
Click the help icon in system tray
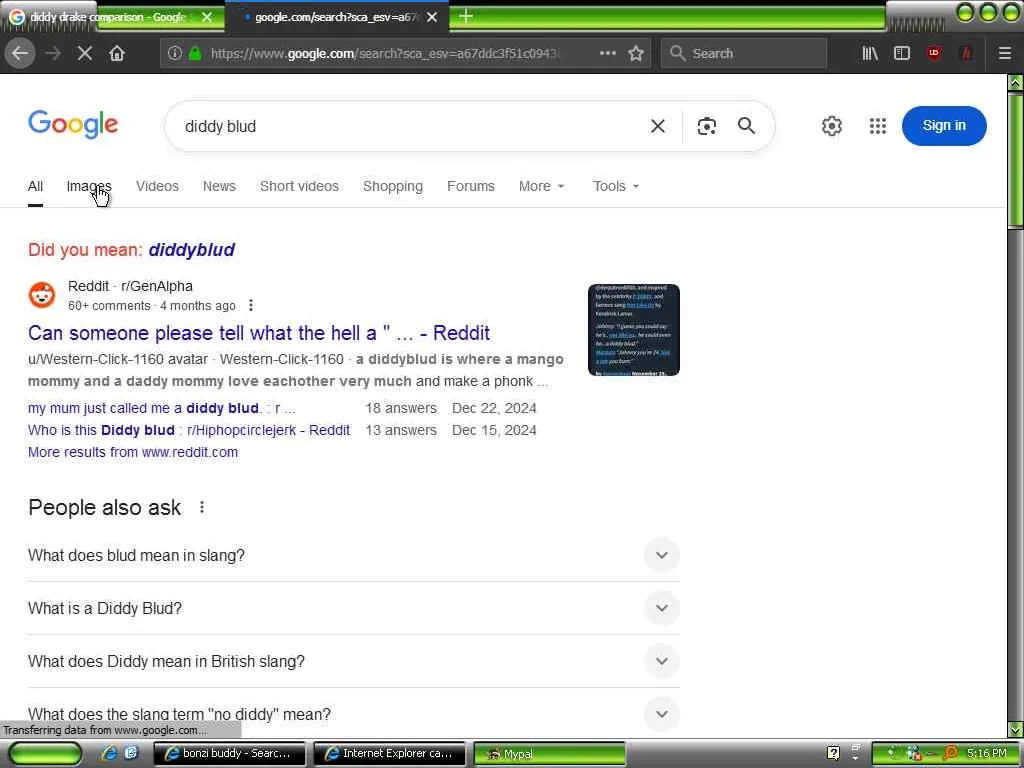pyautogui.click(x=833, y=753)
